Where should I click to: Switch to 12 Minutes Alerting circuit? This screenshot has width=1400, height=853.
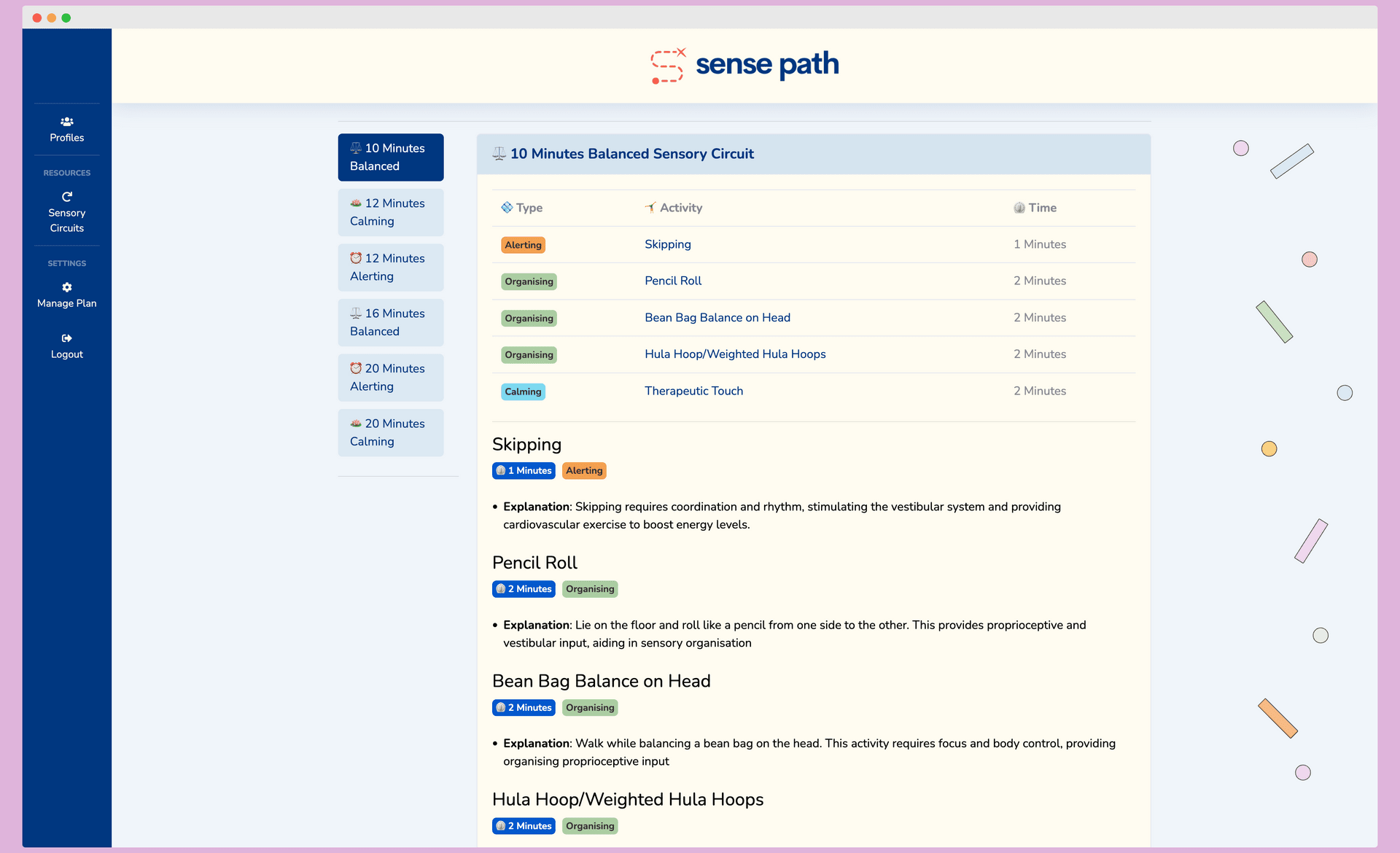tap(390, 268)
